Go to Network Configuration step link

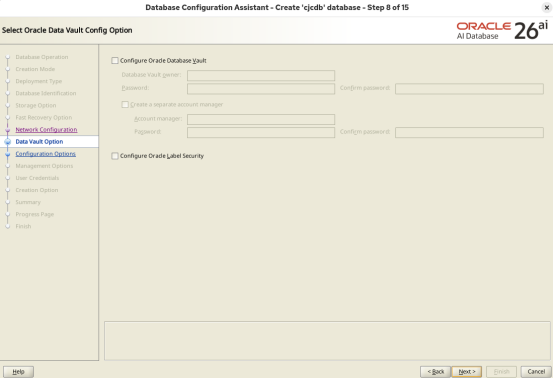pyautogui.click(x=46, y=130)
